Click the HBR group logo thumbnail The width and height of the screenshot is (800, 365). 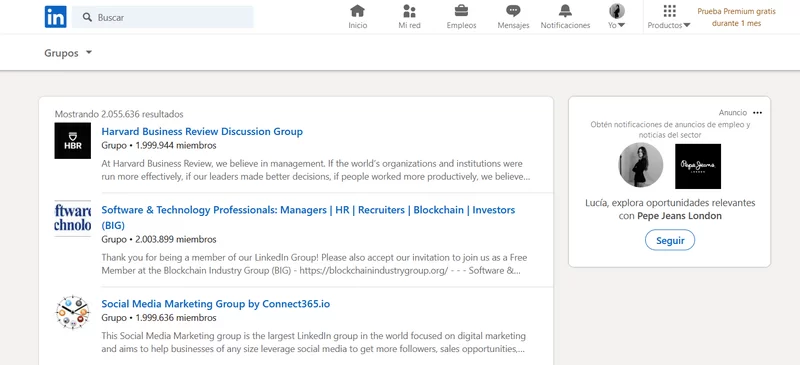pos(72,141)
